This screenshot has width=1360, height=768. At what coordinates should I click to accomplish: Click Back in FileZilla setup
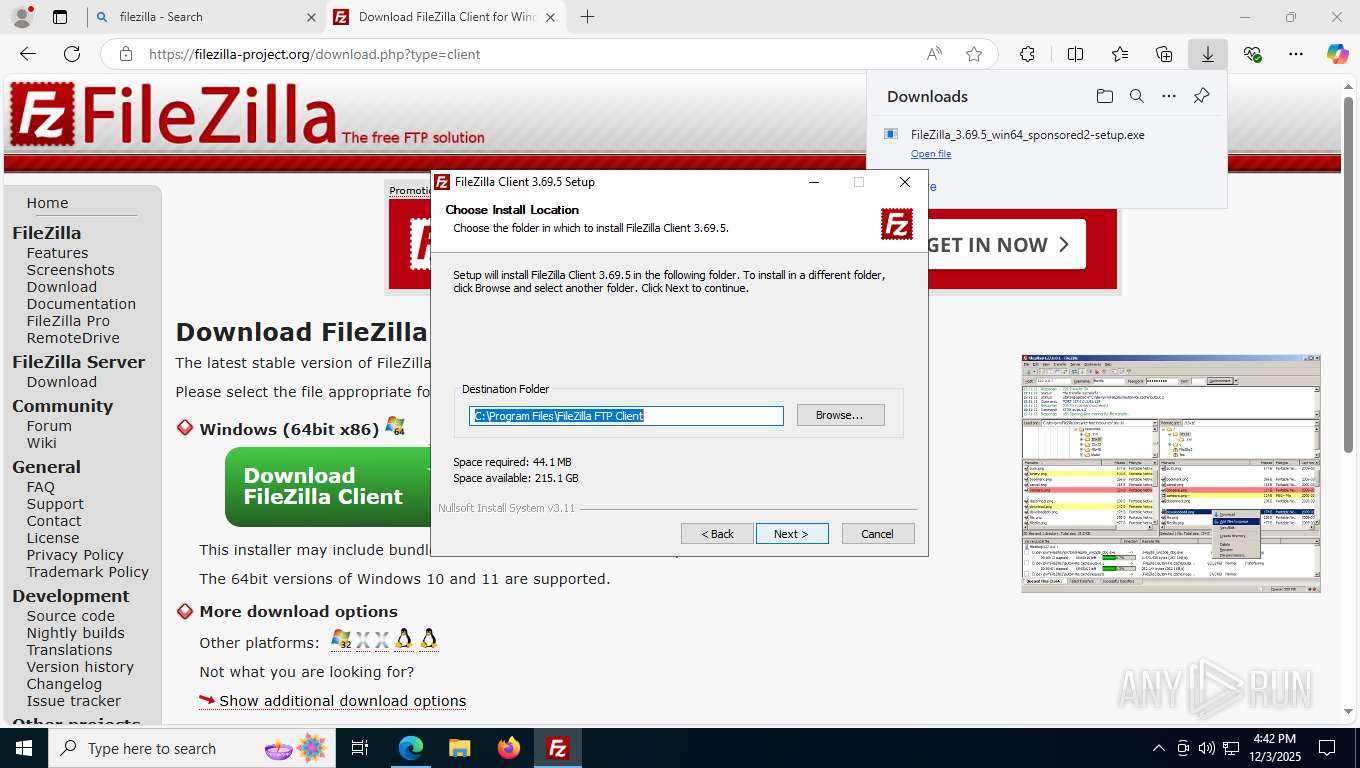717,534
